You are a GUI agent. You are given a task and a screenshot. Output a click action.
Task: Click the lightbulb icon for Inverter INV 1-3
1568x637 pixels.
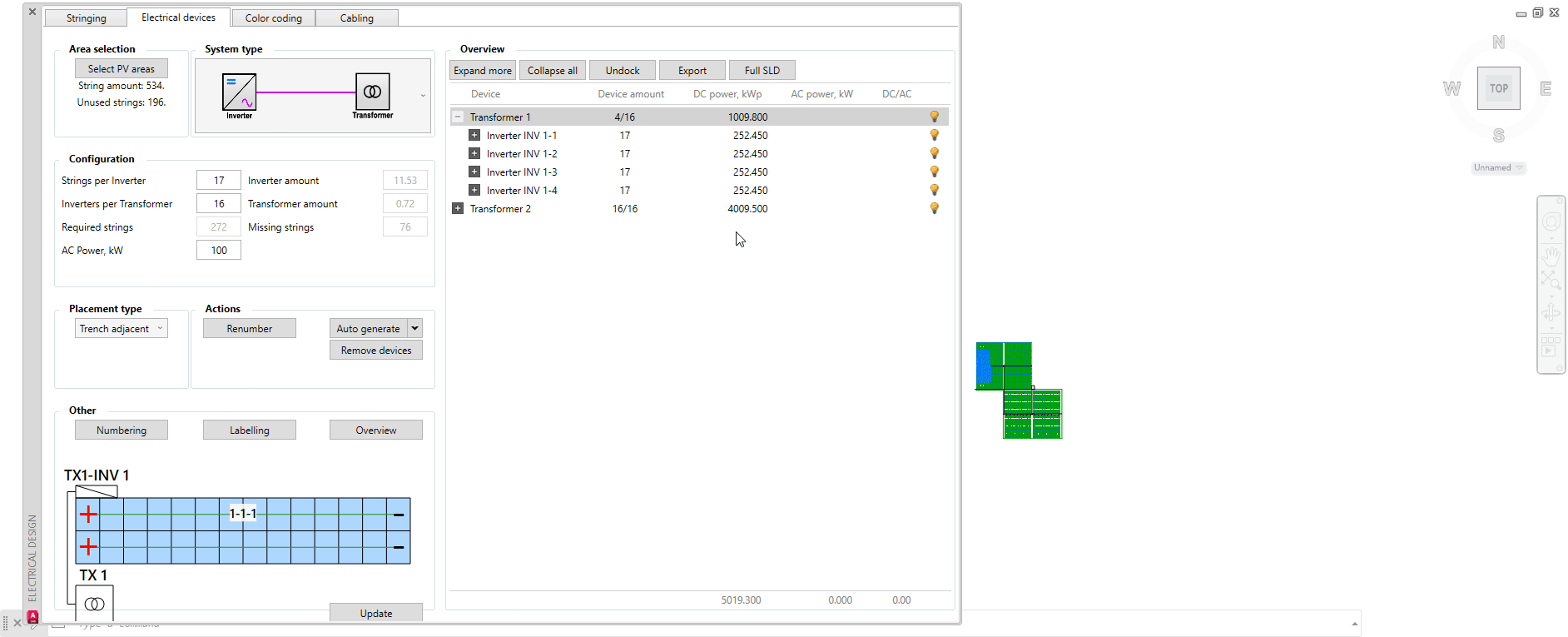(934, 172)
